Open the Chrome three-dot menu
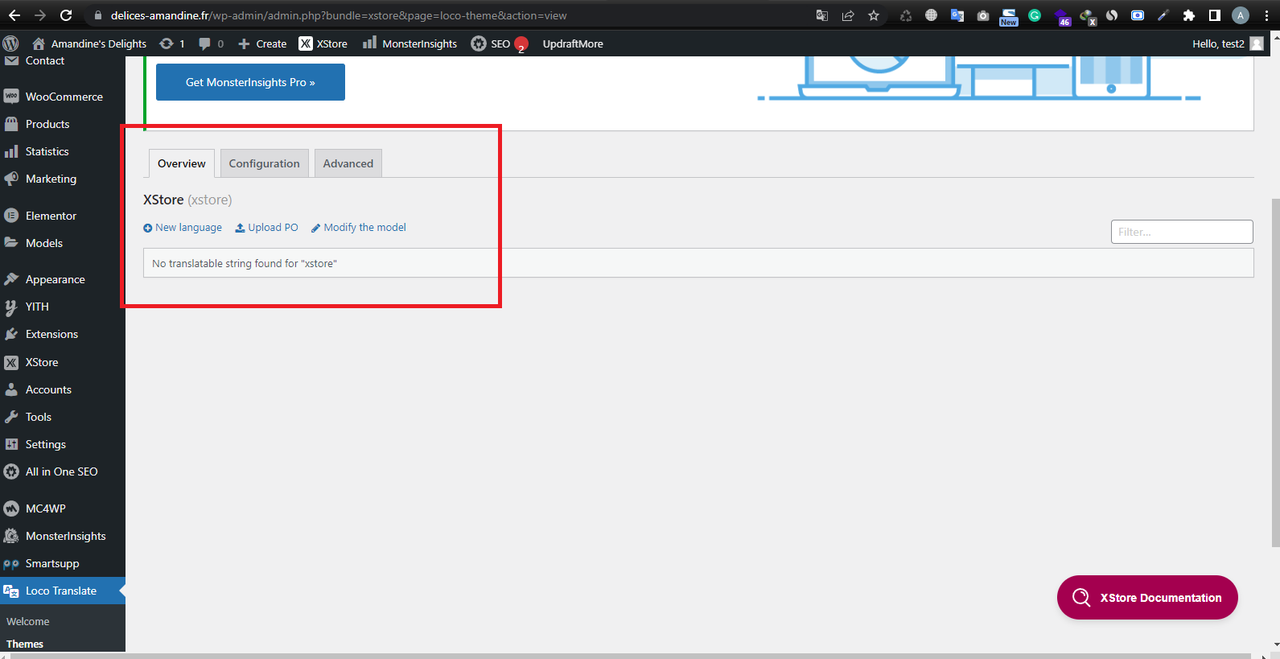 pyautogui.click(x=1266, y=15)
